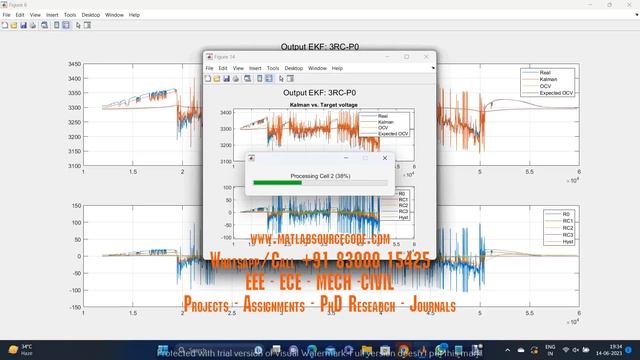Click dock arrow at right of background figure menu bar
640x360 pixels.
click(637, 15)
